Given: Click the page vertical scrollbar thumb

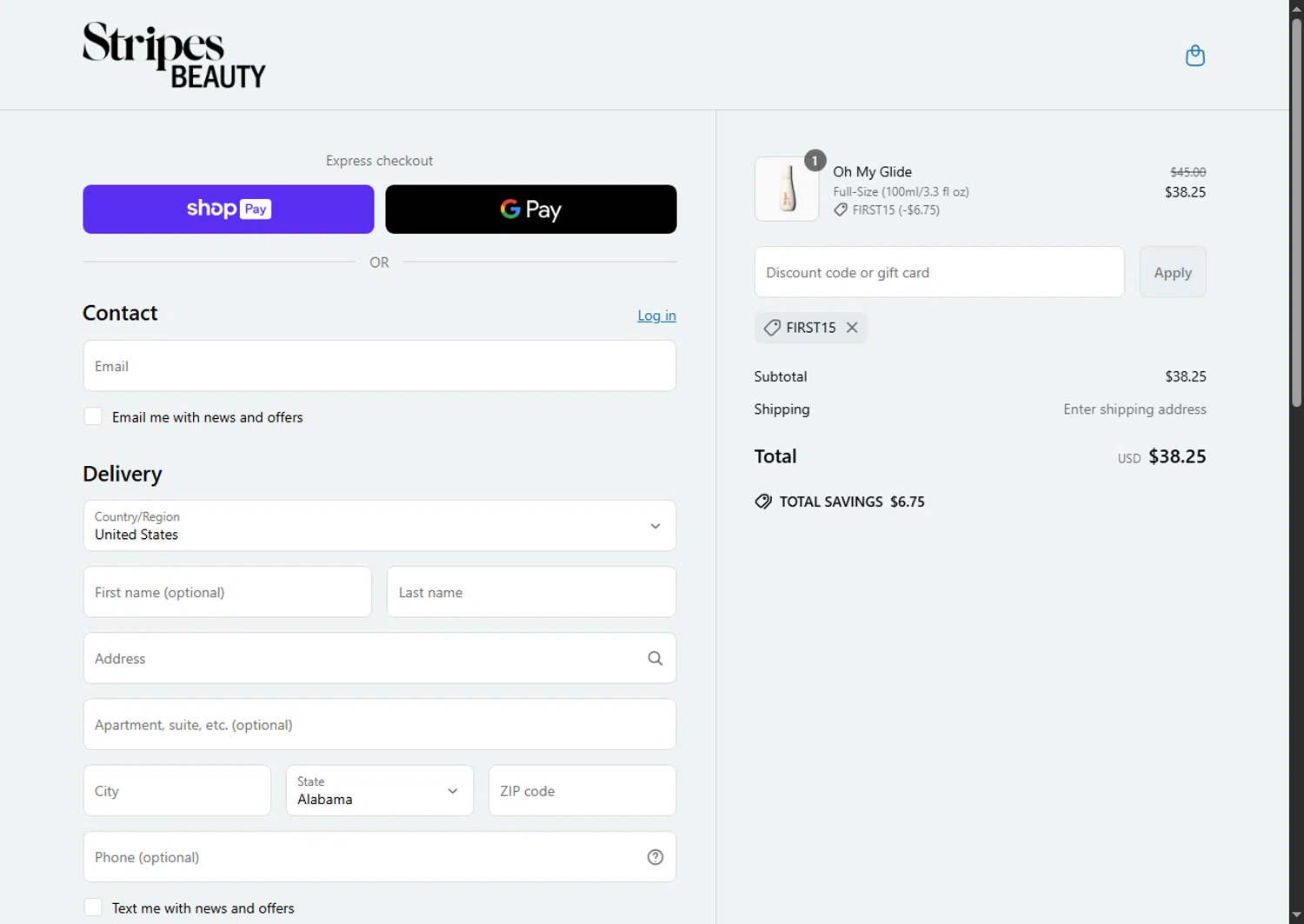Looking at the screenshot, I should 1296,211.
